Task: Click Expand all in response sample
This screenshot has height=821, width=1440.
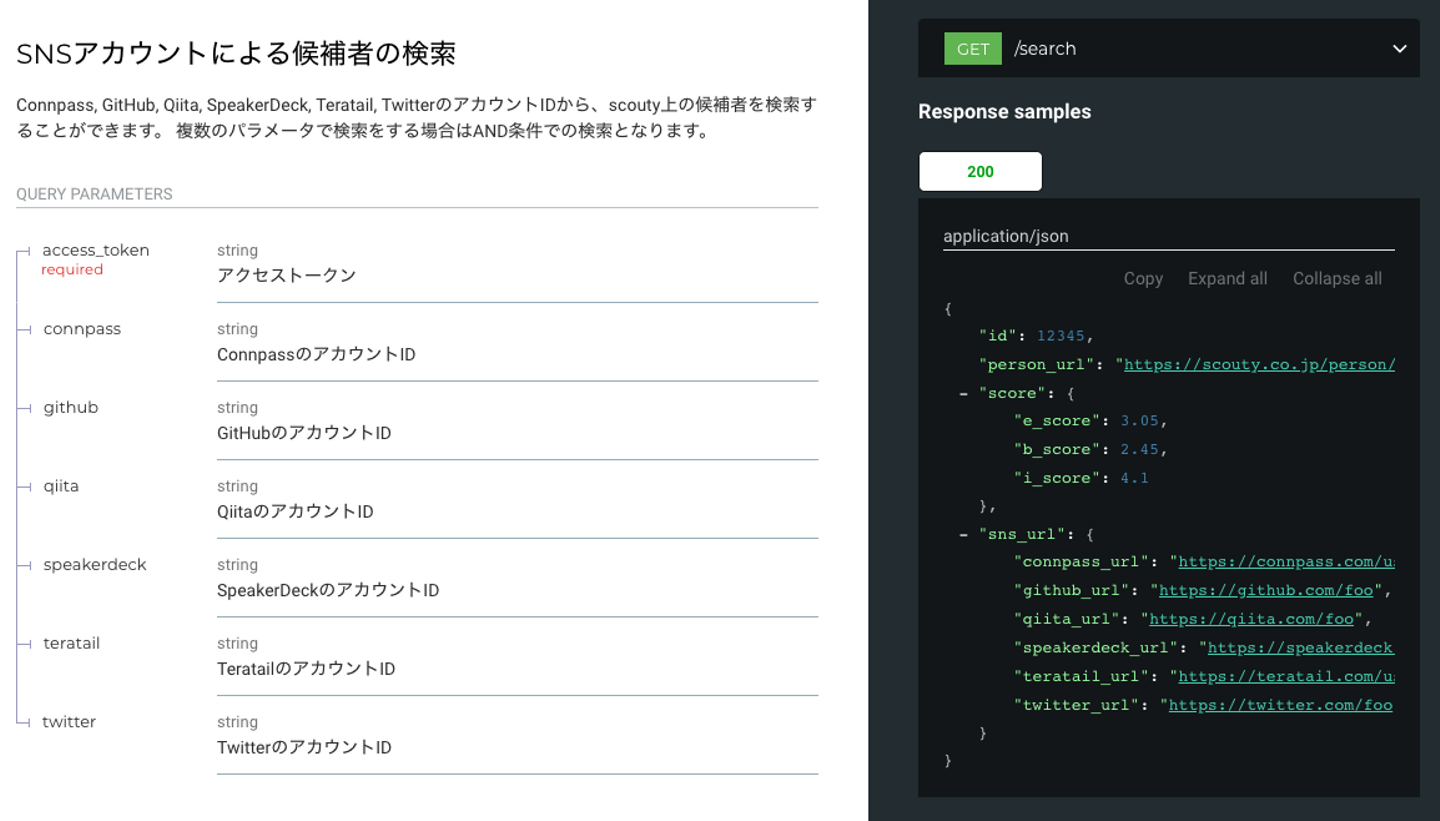Action: (1227, 279)
